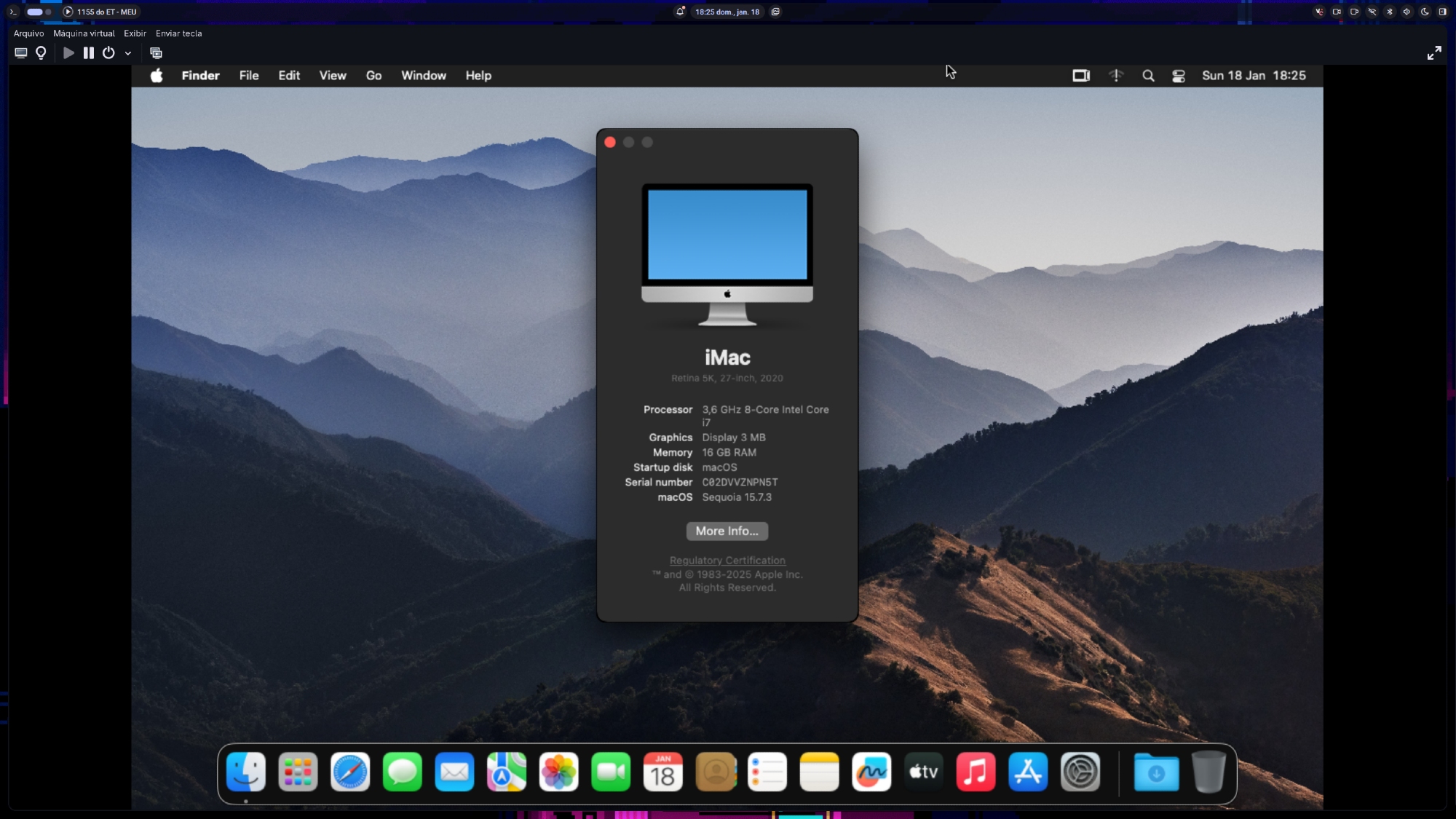Open System Settings gear in dock
Image resolution: width=1456 pixels, height=819 pixels.
click(x=1080, y=772)
